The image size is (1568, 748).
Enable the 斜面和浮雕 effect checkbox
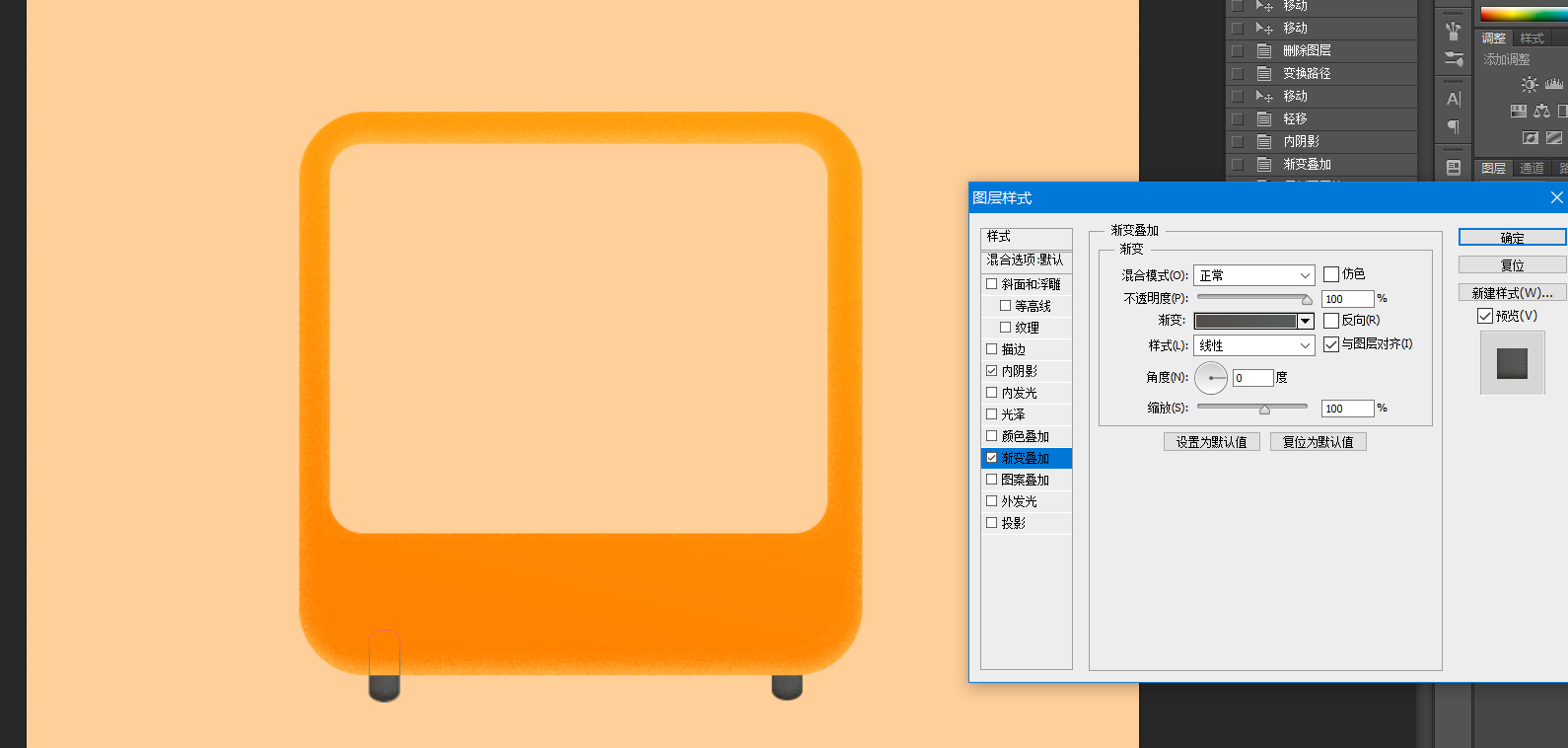coord(992,284)
